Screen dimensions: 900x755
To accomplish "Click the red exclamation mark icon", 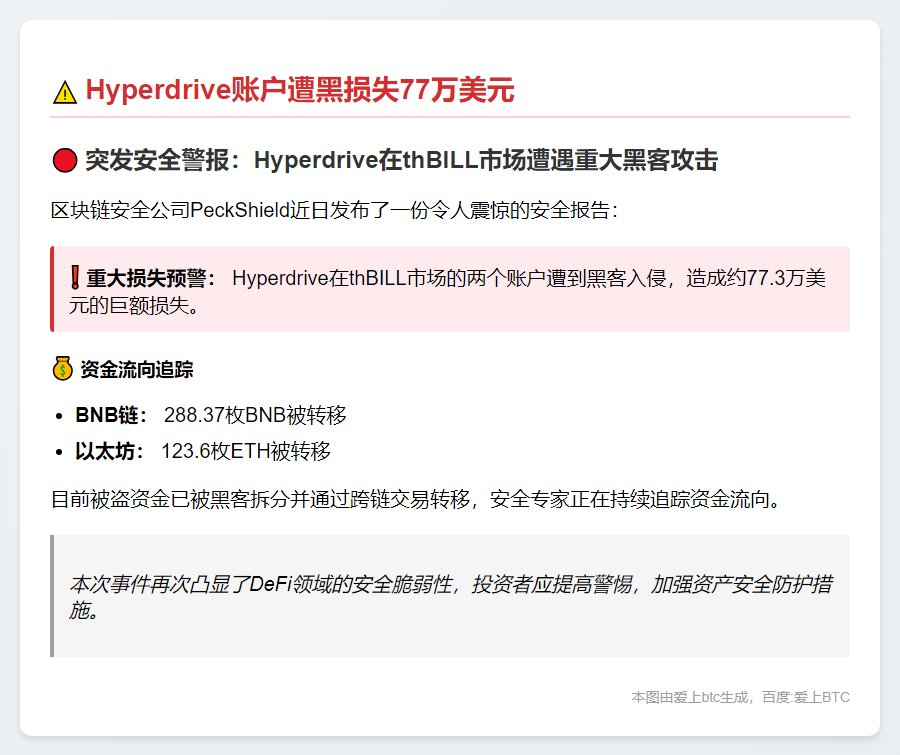I will point(76,278).
